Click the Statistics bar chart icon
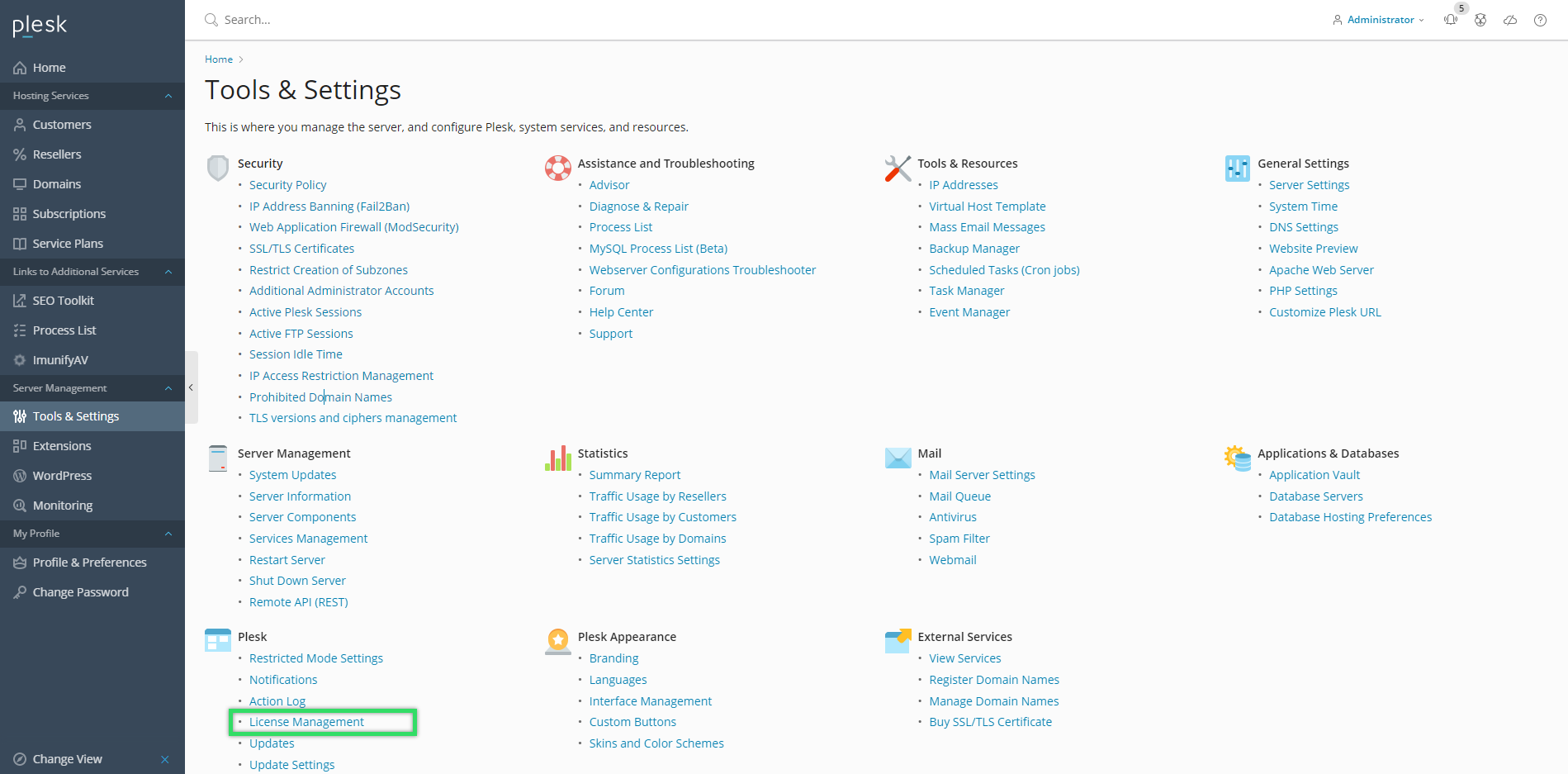Viewport: 1568px width, 774px height. [x=558, y=458]
